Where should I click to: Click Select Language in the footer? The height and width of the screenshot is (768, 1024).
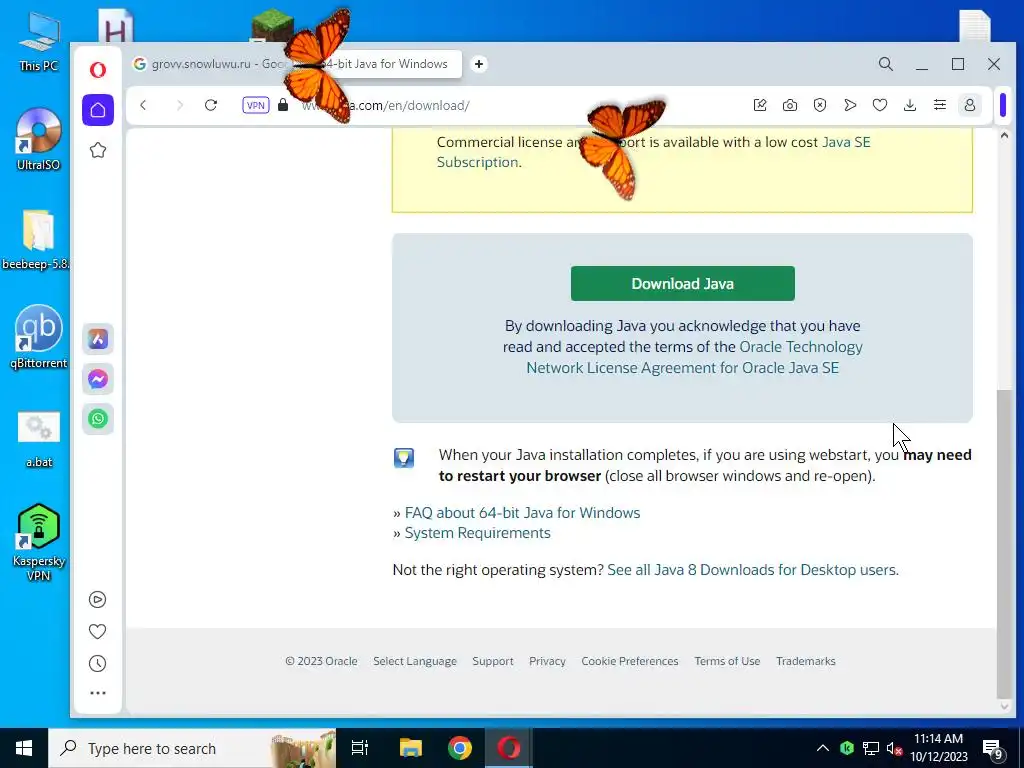click(415, 661)
